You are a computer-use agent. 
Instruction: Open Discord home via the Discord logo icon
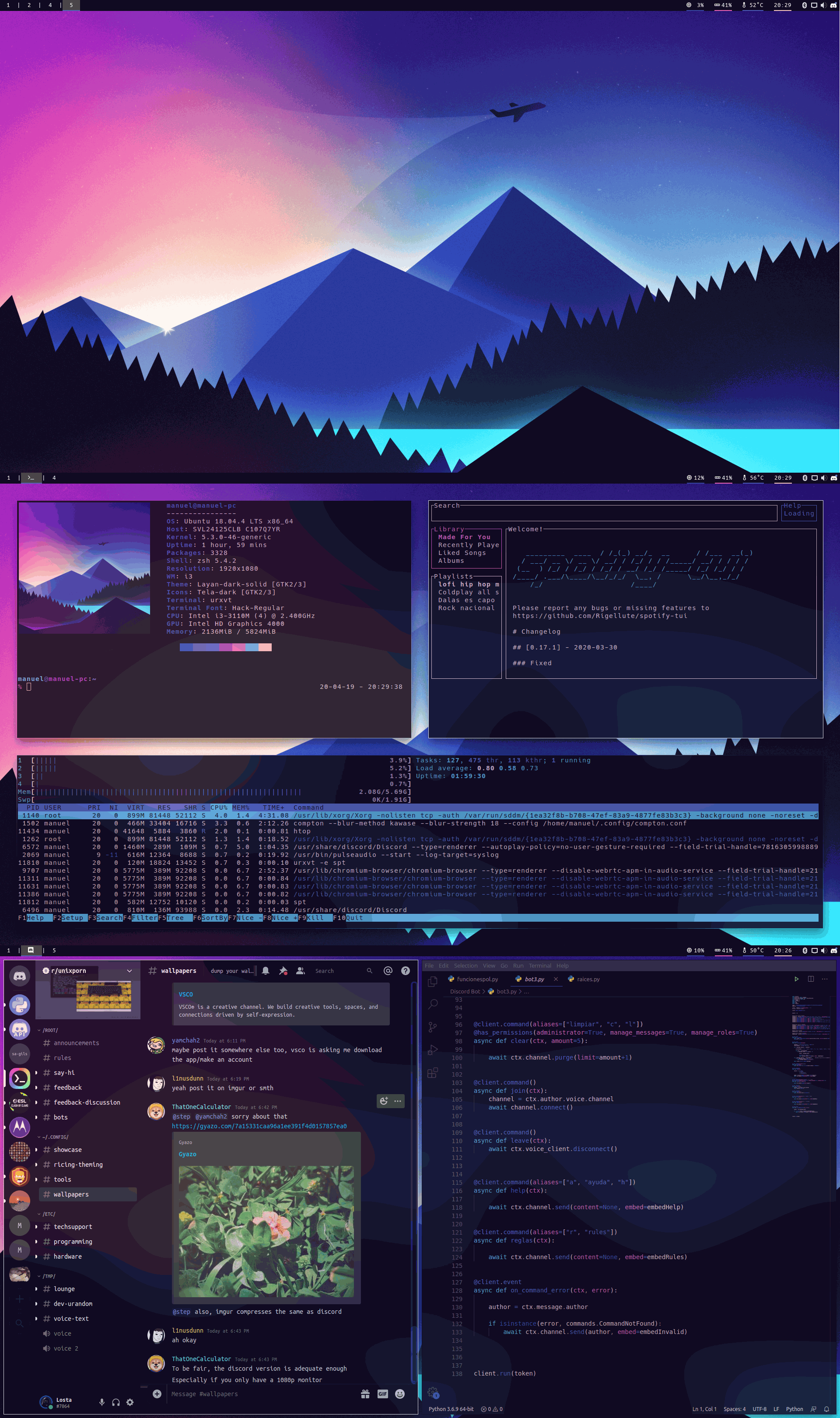point(20,976)
